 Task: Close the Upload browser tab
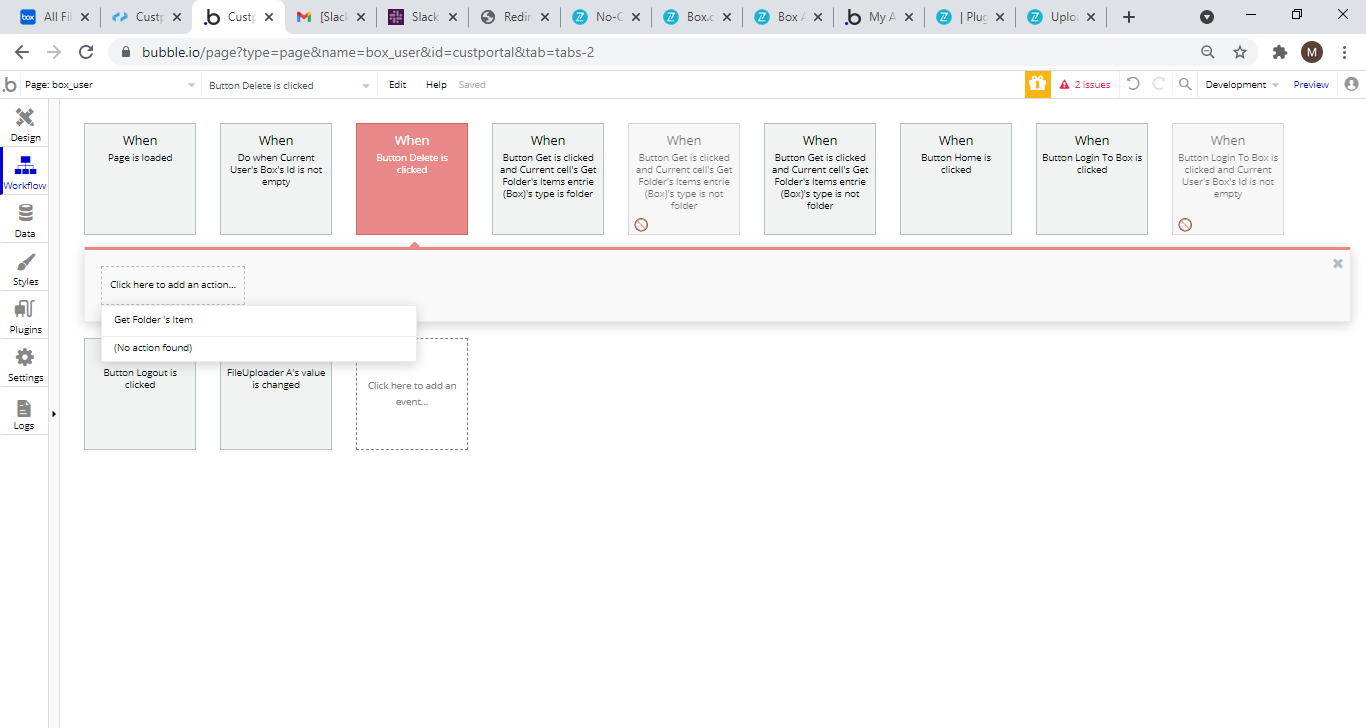(1089, 17)
